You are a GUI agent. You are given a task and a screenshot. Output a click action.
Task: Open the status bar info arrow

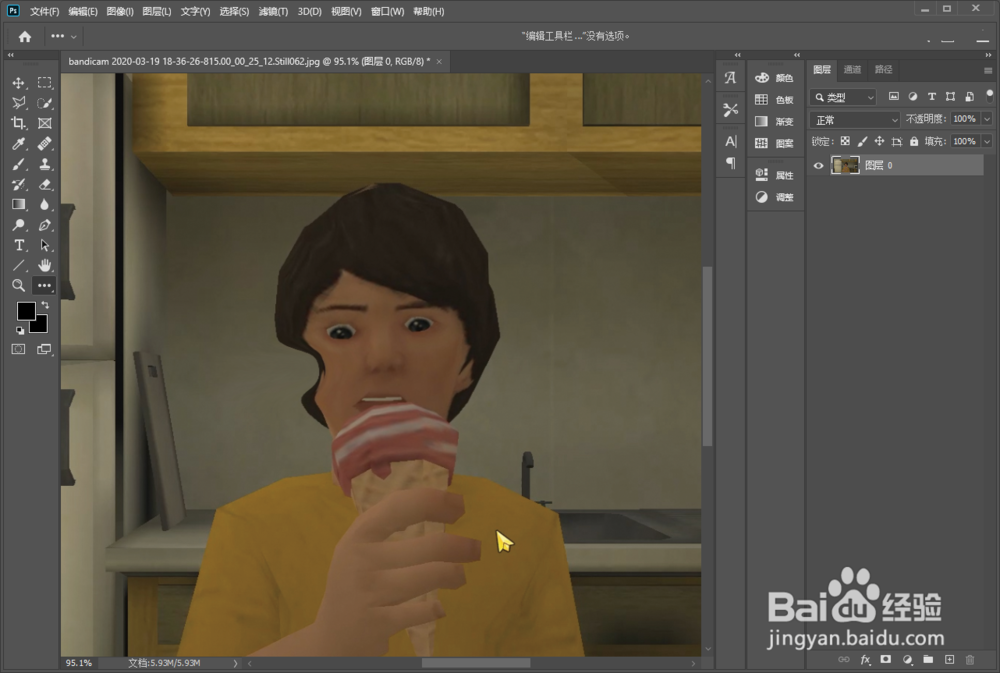click(x=235, y=663)
